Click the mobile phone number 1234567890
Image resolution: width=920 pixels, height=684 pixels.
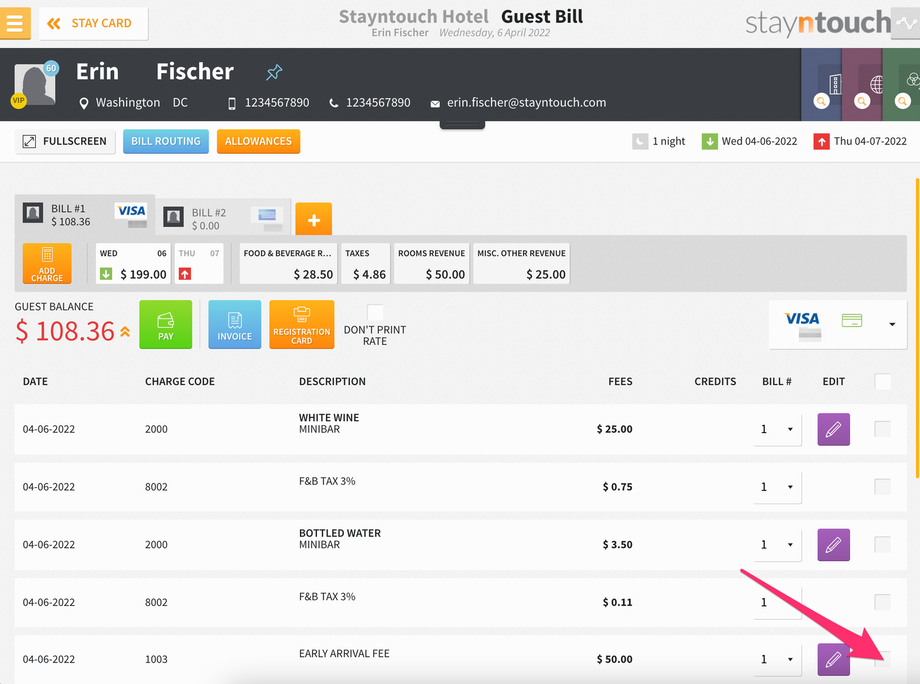point(277,103)
